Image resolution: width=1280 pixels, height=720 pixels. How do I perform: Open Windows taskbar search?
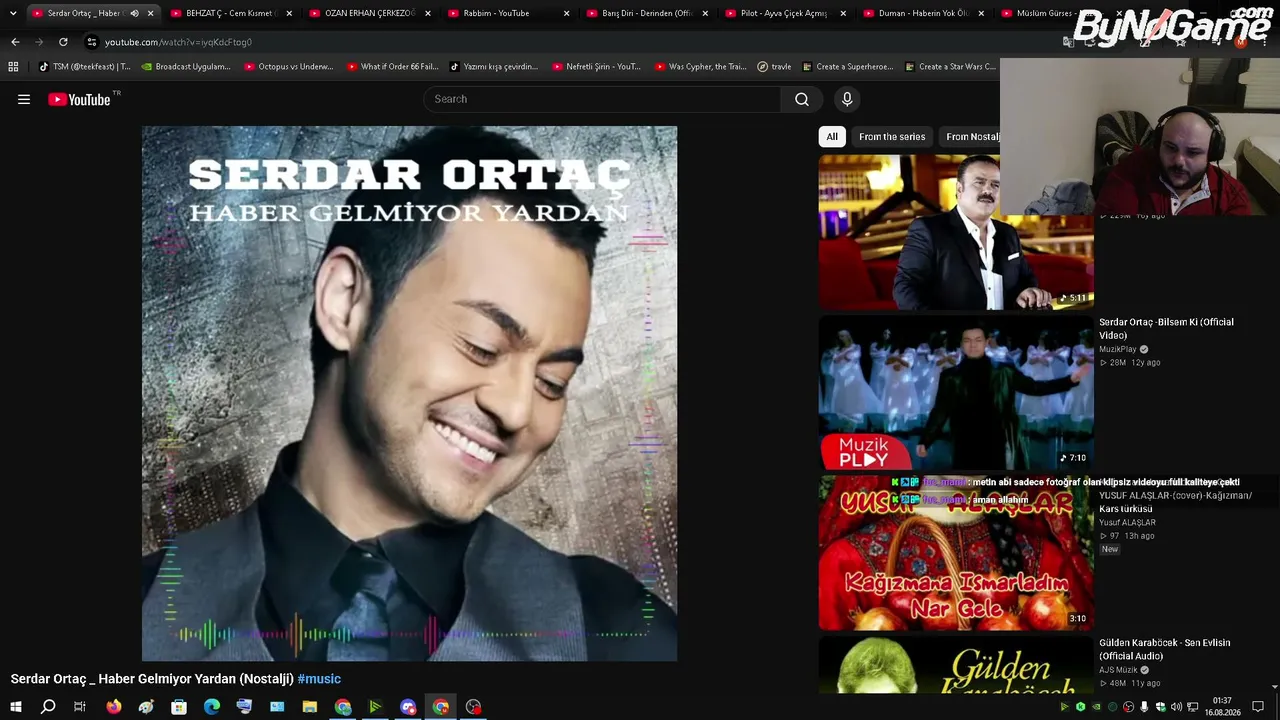[x=48, y=707]
